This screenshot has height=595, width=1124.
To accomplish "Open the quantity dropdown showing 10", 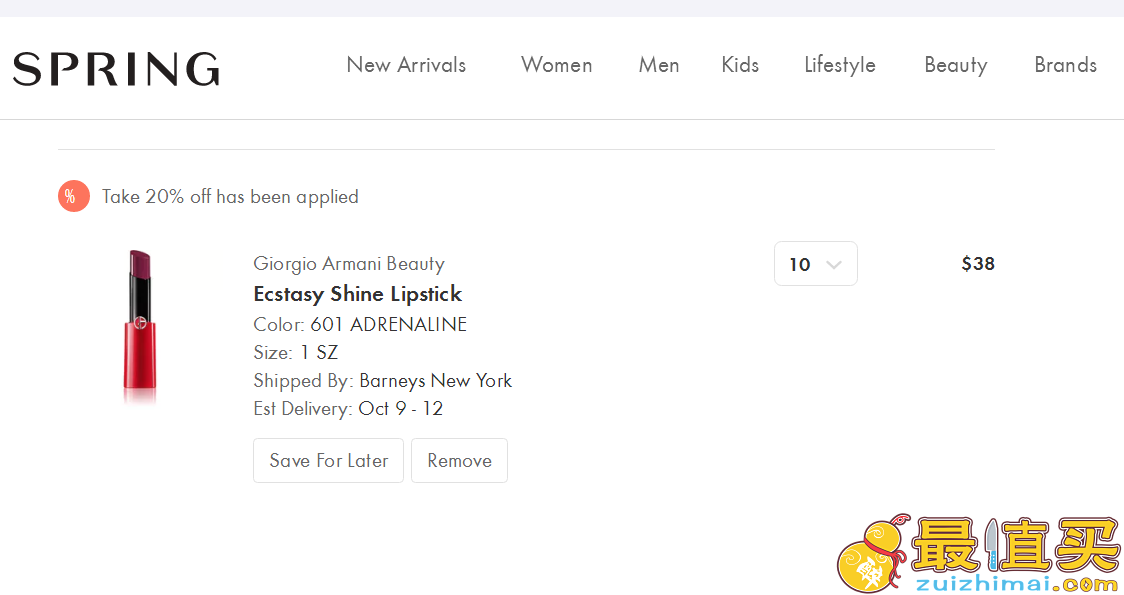I will [816, 264].
